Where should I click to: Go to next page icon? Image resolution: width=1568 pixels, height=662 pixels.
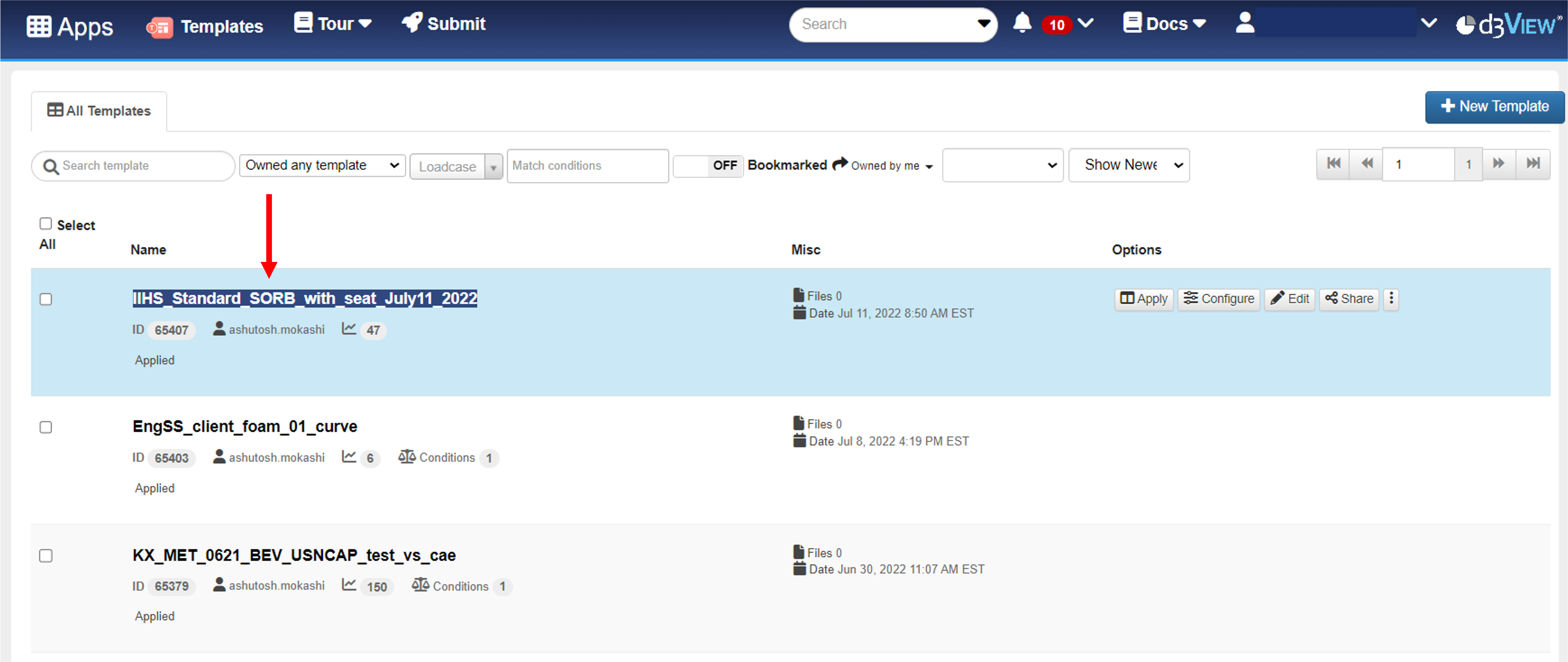1499,164
